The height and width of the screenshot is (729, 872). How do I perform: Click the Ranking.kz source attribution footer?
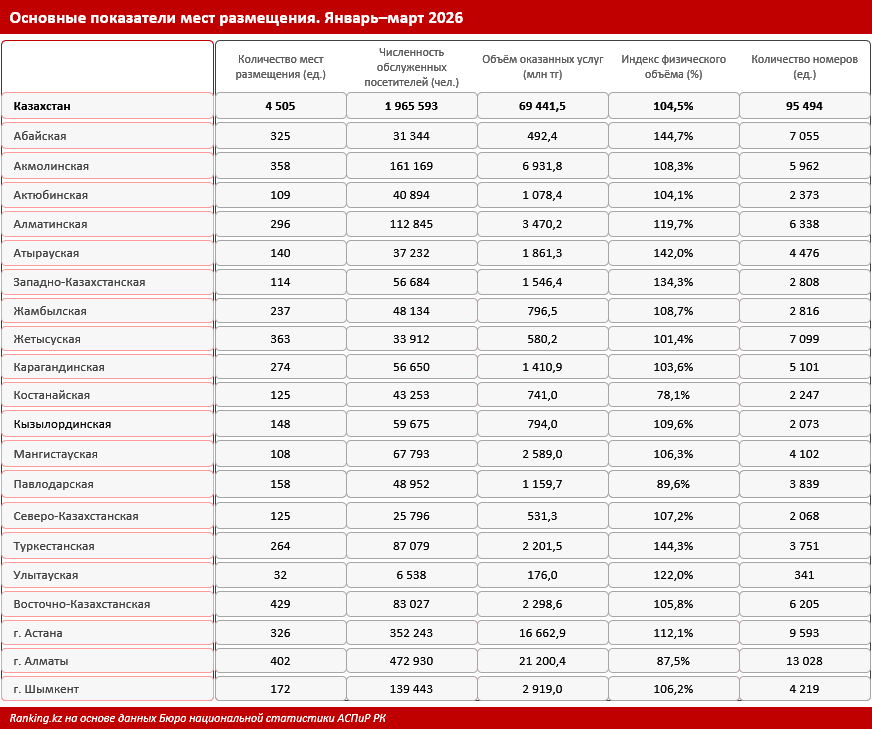(197, 718)
